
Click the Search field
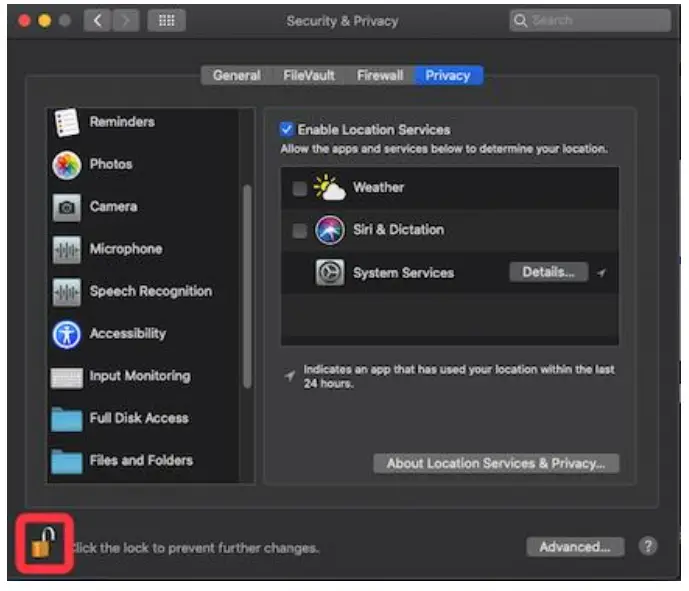click(x=590, y=20)
